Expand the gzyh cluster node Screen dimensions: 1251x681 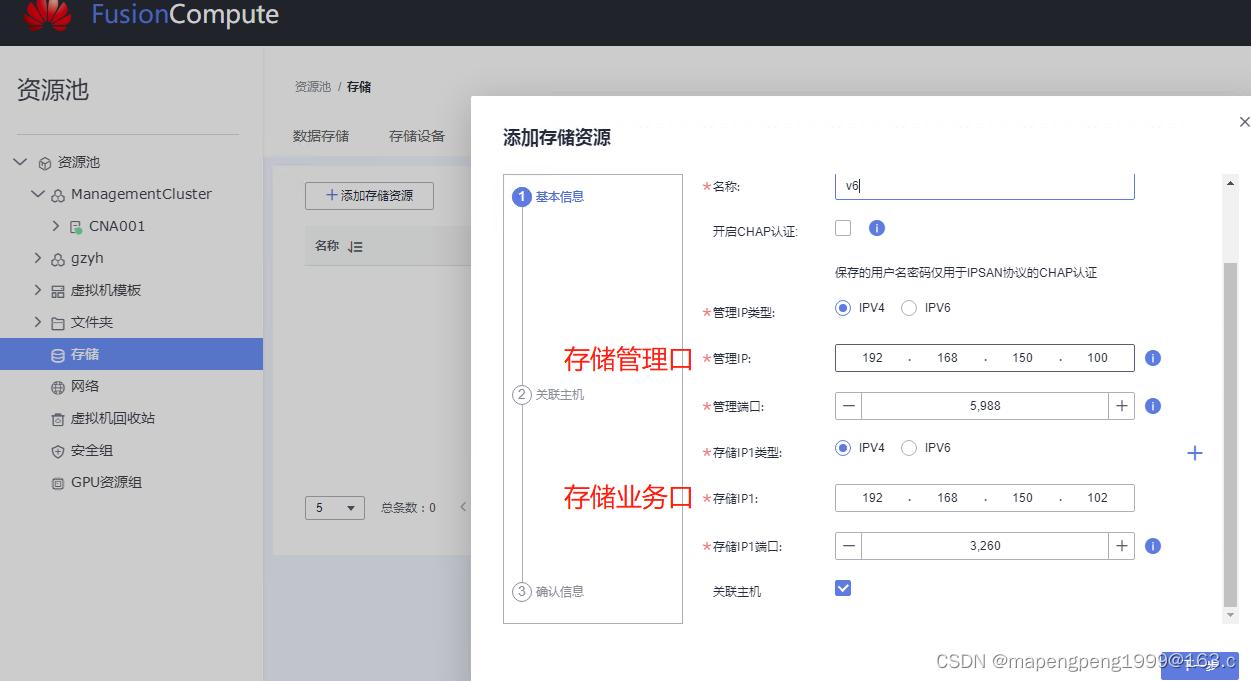(x=38, y=258)
